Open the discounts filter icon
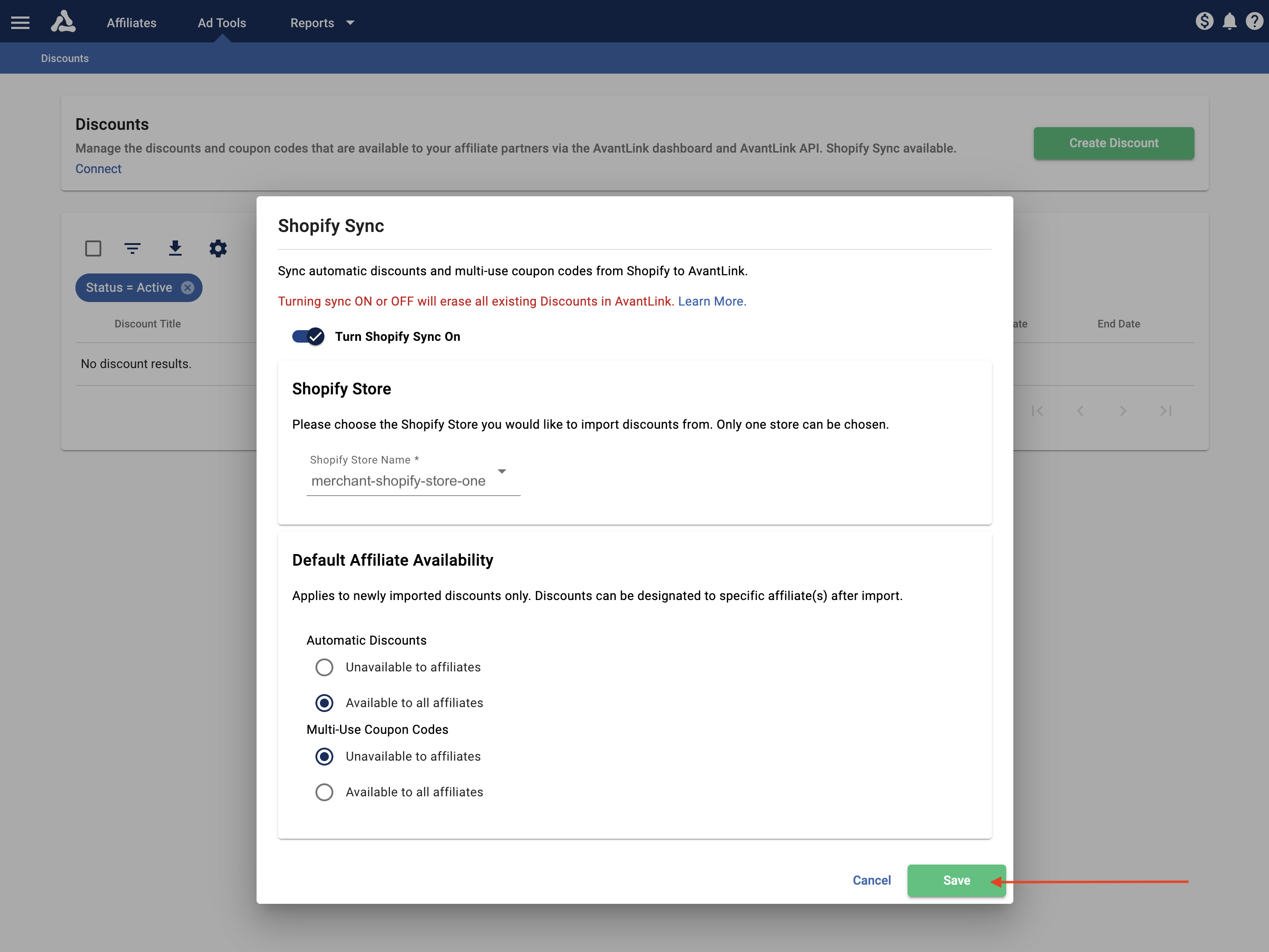 click(x=132, y=248)
